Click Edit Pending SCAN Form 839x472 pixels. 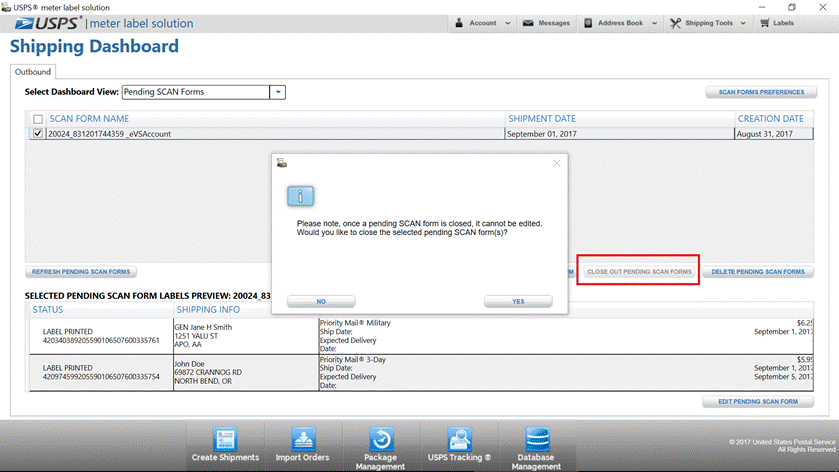pyautogui.click(x=758, y=401)
